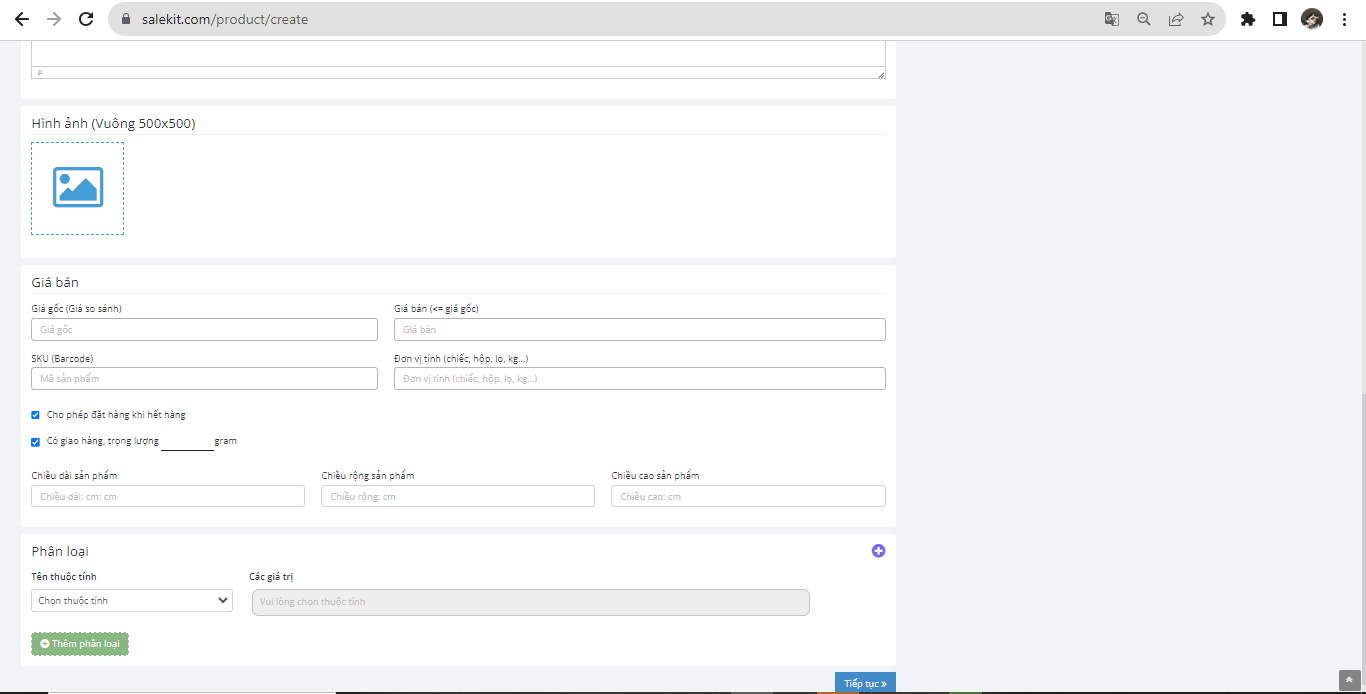1366x694 pixels.
Task: Toggle the Có giao hàng checkbox
Action: coord(36,442)
